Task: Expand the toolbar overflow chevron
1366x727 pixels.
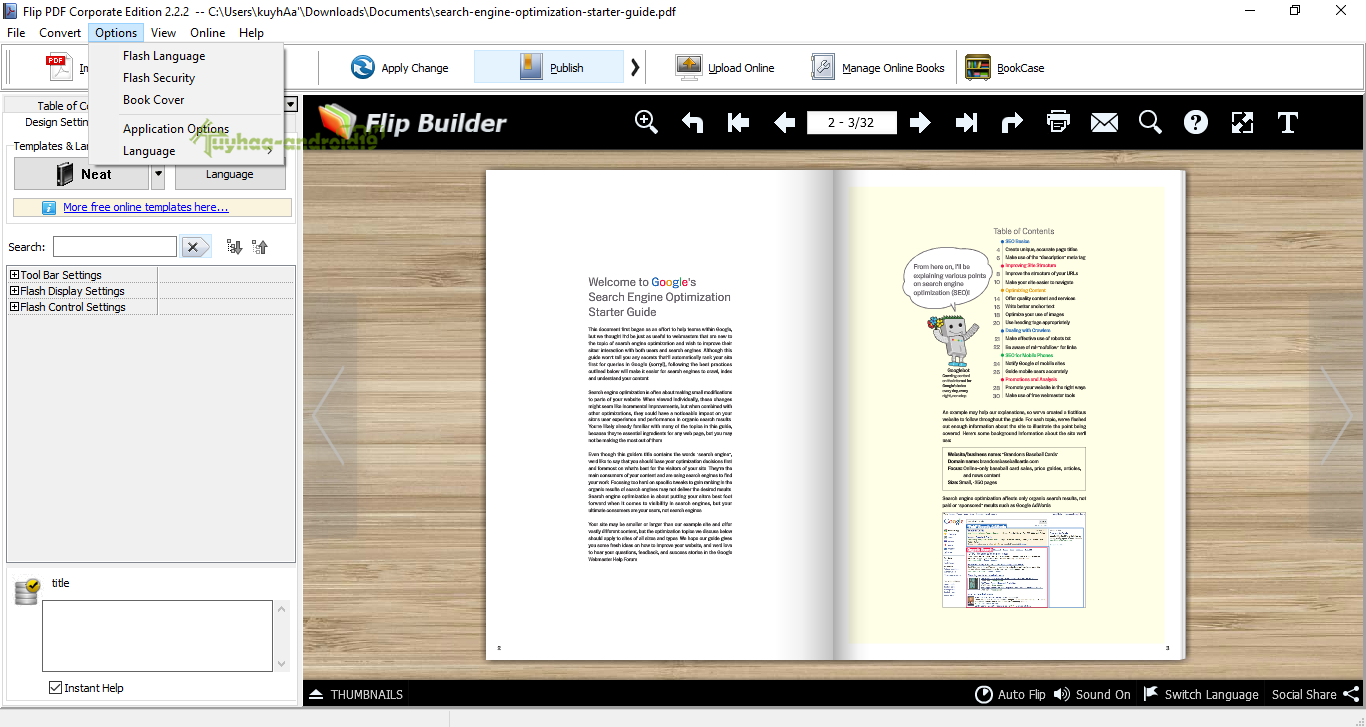Action: [x=634, y=67]
